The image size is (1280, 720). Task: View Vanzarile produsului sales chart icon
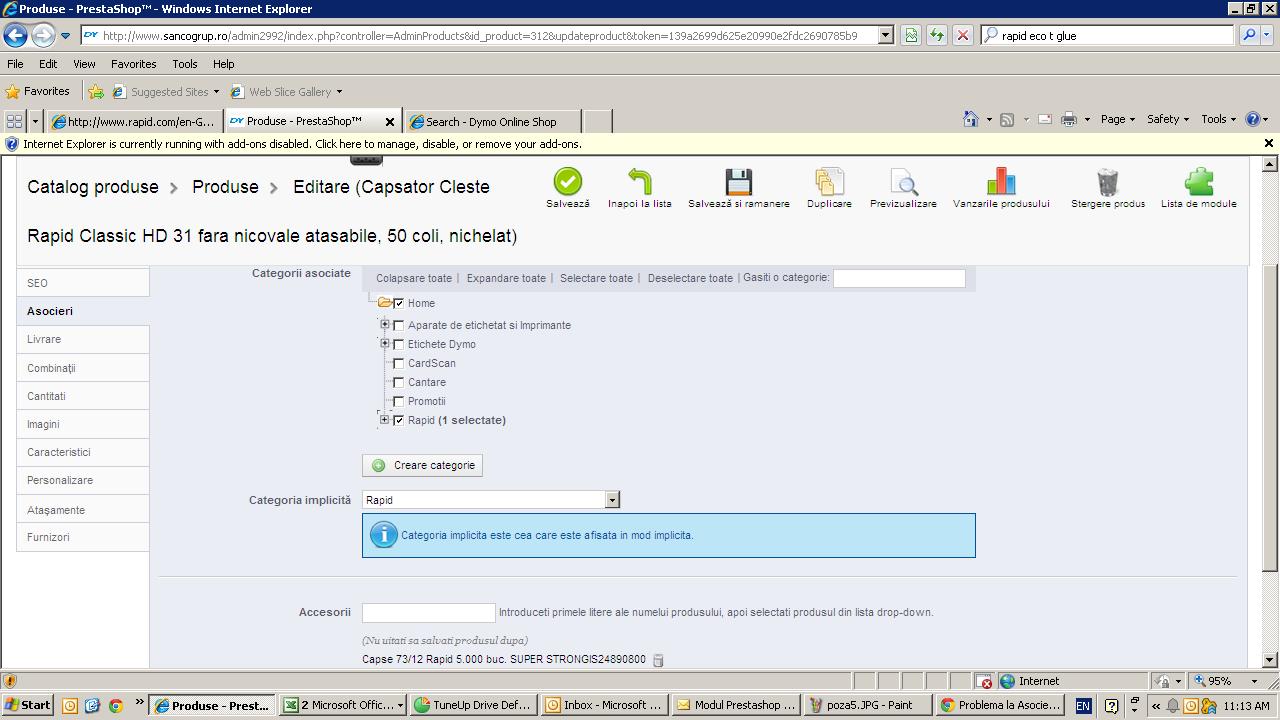[1001, 182]
